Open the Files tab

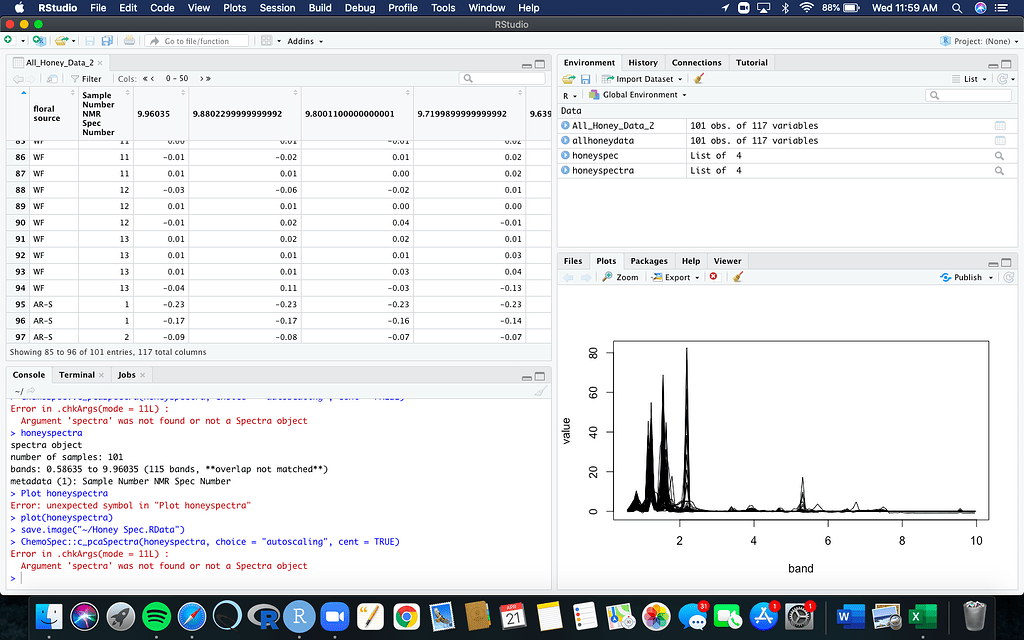pyautogui.click(x=573, y=261)
